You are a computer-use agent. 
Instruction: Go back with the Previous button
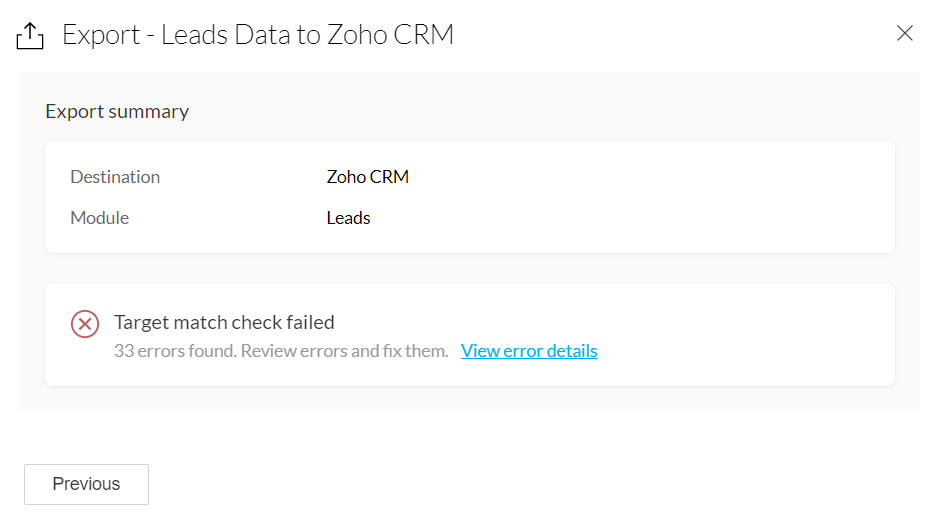[86, 484]
